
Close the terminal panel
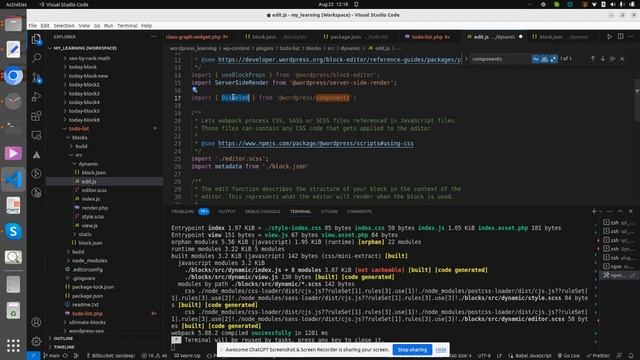[x=631, y=211]
